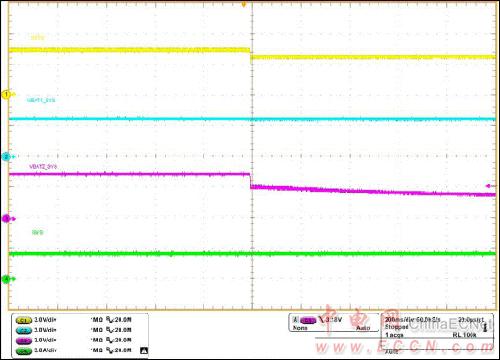This screenshot has width=500, height=360.
Task: Click the trigger Auto mode readout
Action: (x=363, y=328)
